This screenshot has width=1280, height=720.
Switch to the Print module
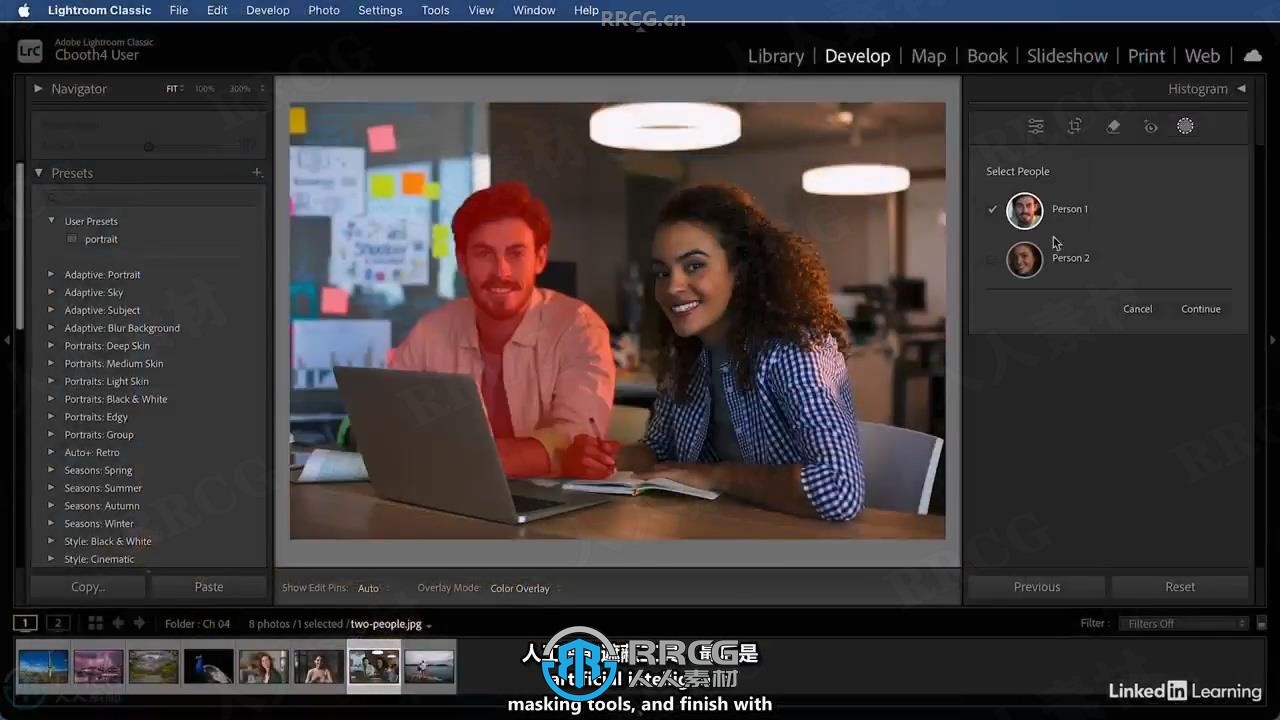pos(1146,56)
